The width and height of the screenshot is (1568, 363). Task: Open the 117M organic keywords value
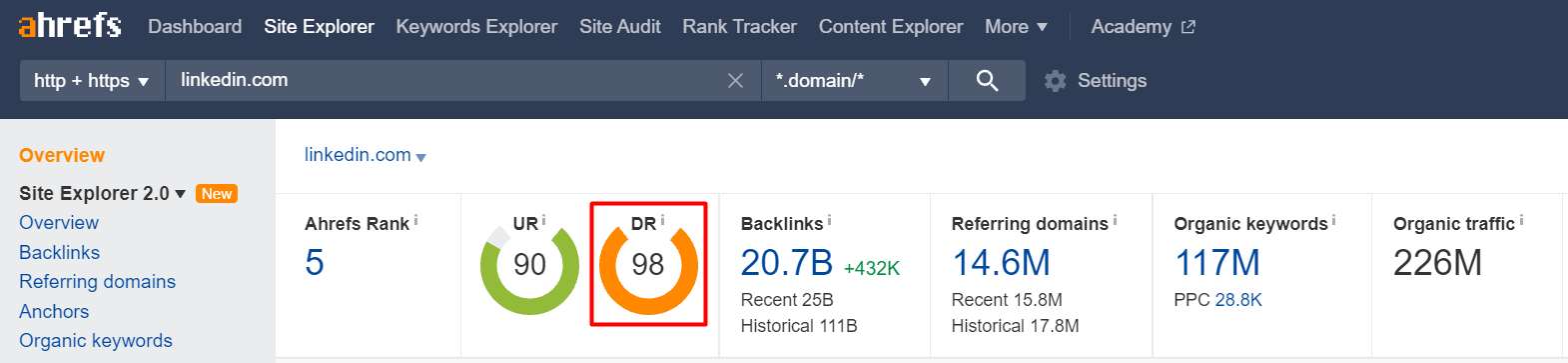coord(1217,263)
